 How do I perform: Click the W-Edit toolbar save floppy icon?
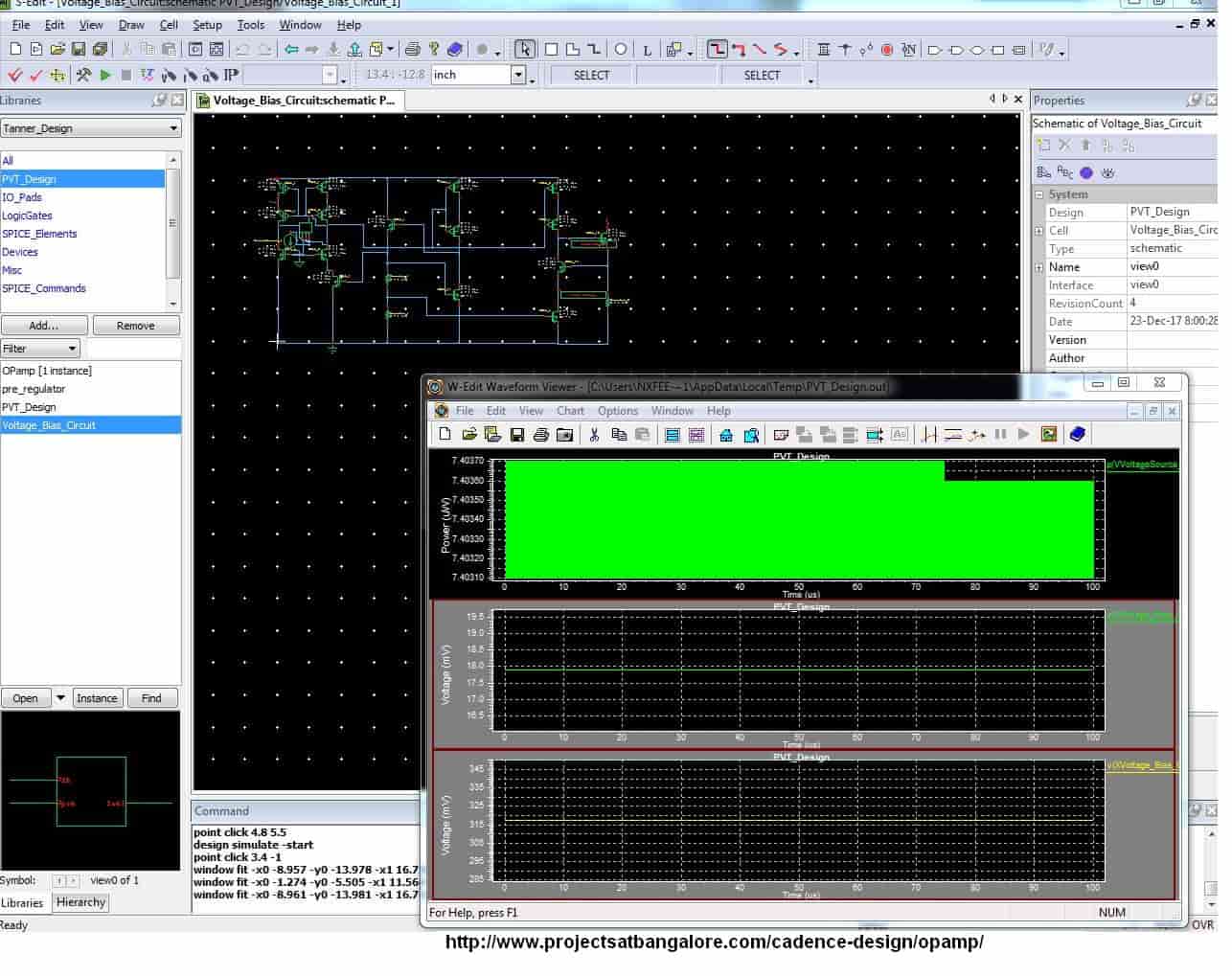click(516, 435)
